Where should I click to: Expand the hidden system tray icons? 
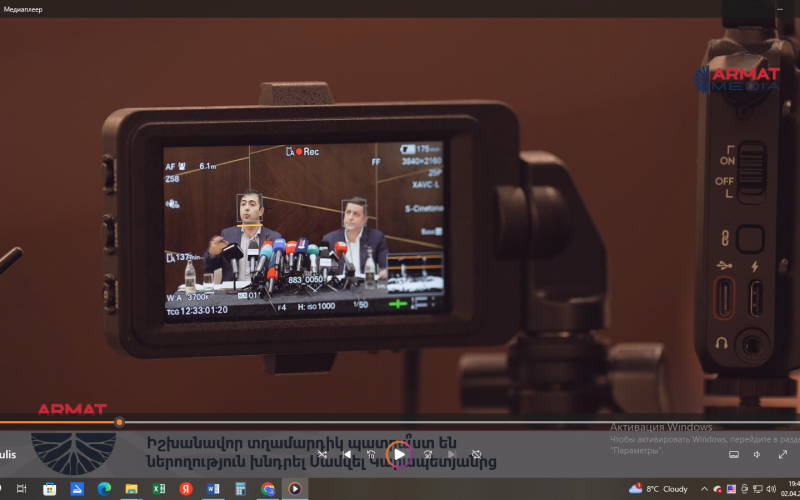[703, 489]
